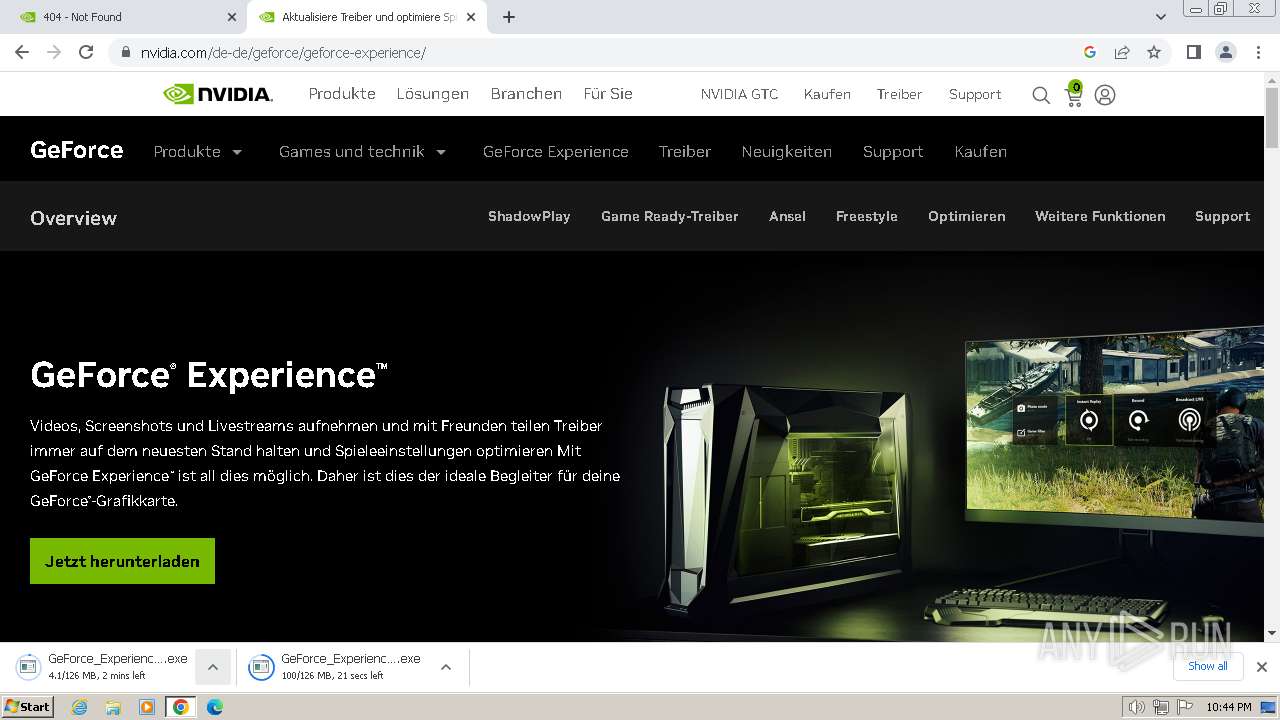Expand options for the 4.1/126 MB download
The width and height of the screenshot is (1280, 720).
coord(212,667)
